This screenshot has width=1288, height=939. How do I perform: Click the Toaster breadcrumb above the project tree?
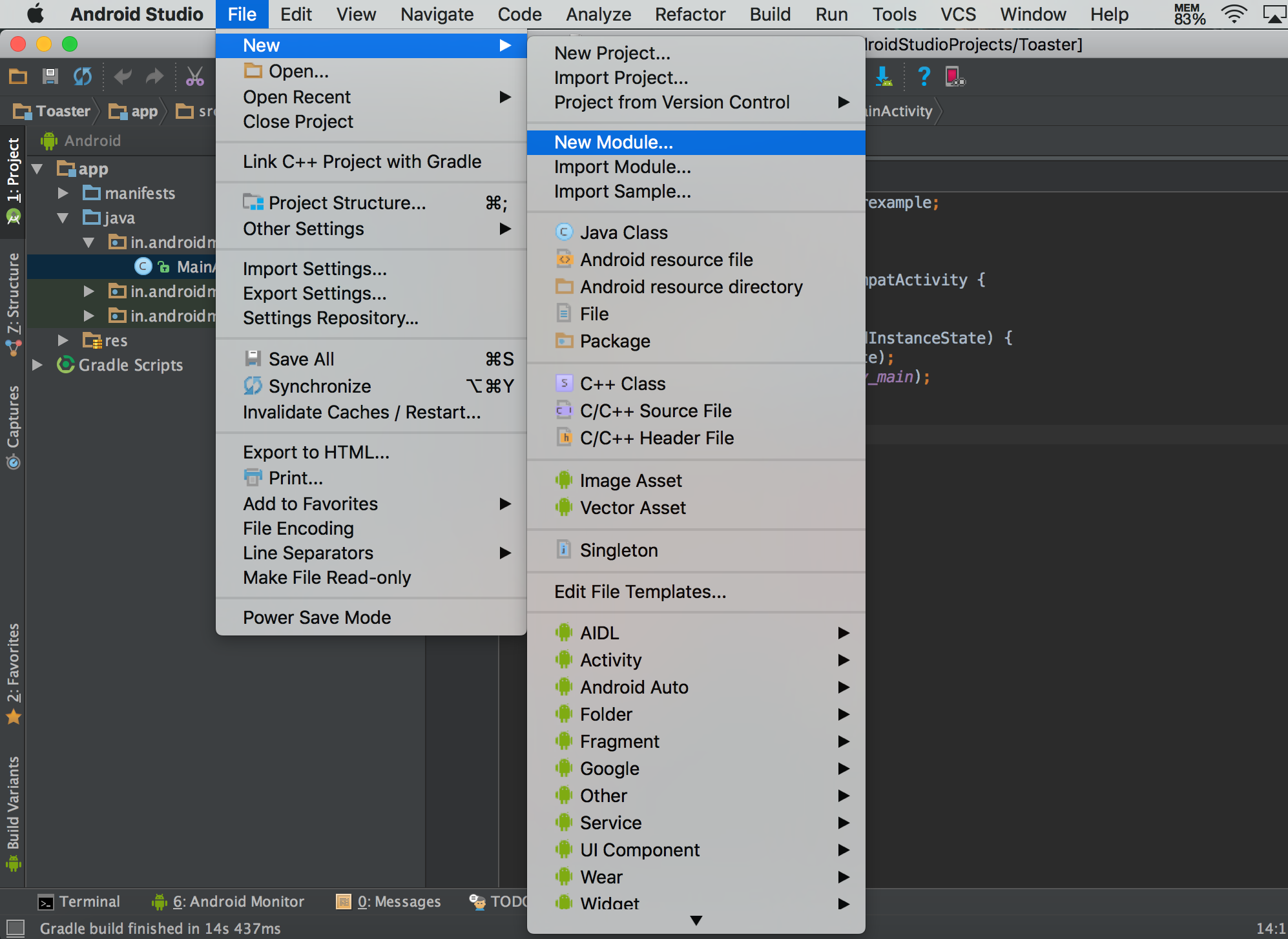(63, 111)
